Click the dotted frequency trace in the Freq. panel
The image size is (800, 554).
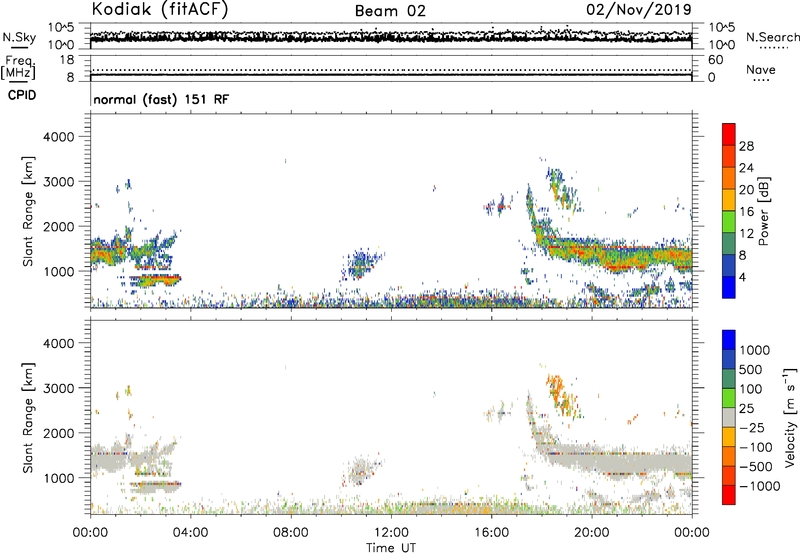coord(391,70)
